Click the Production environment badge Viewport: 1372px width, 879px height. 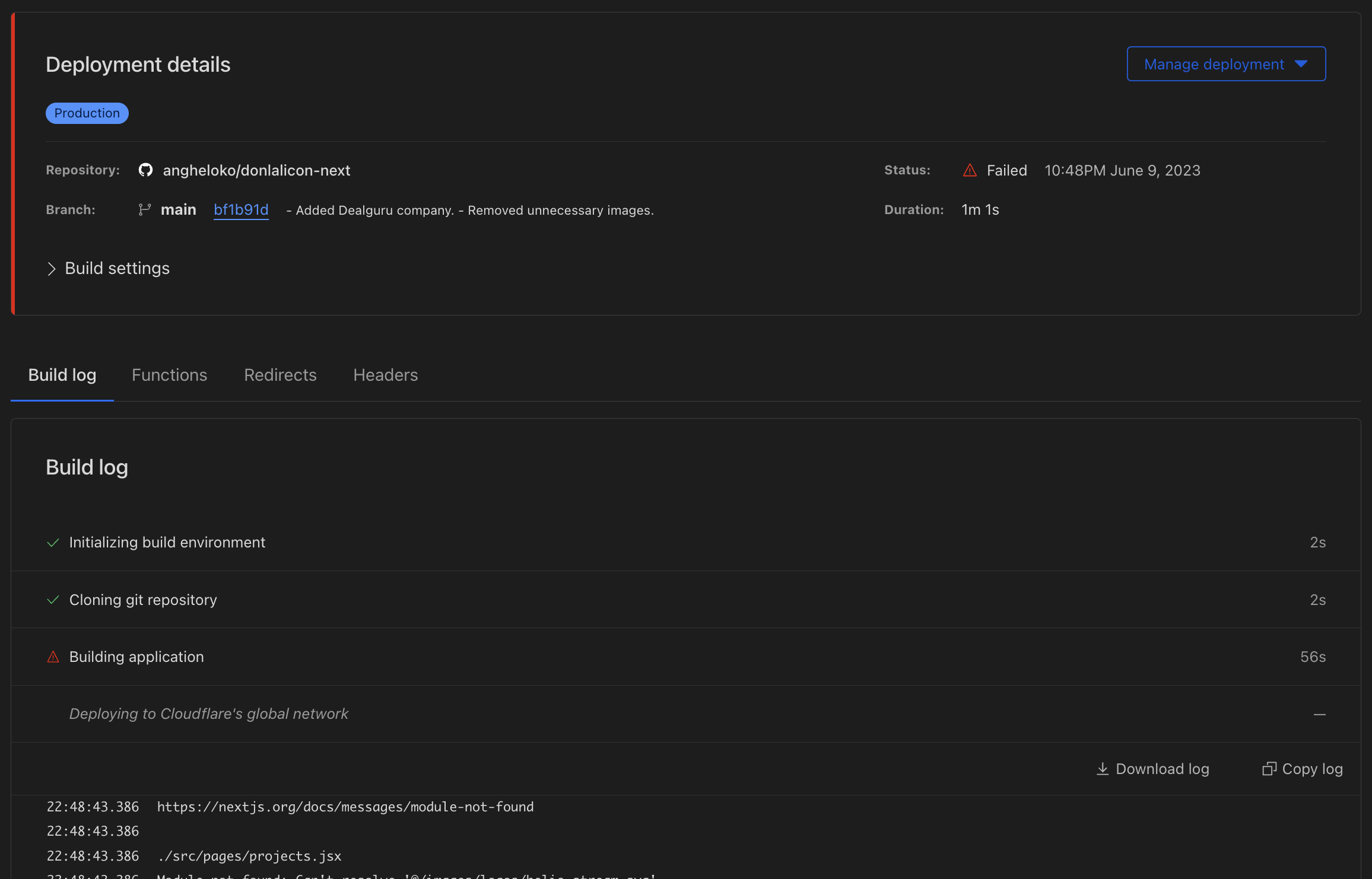87,113
